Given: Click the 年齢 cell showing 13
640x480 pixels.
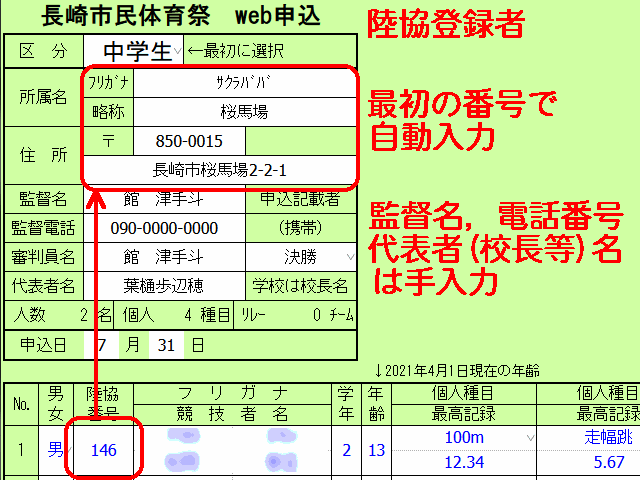Looking at the screenshot, I should 376,450.
